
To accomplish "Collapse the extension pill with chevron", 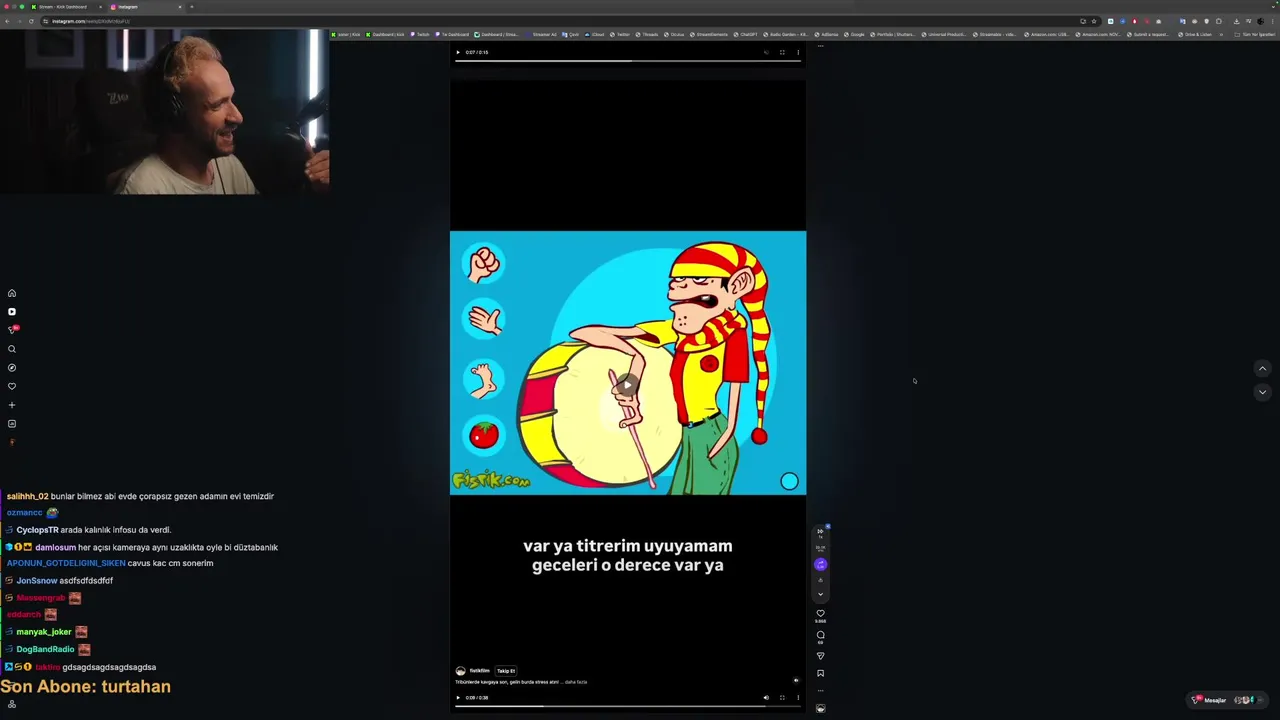I will point(820,594).
